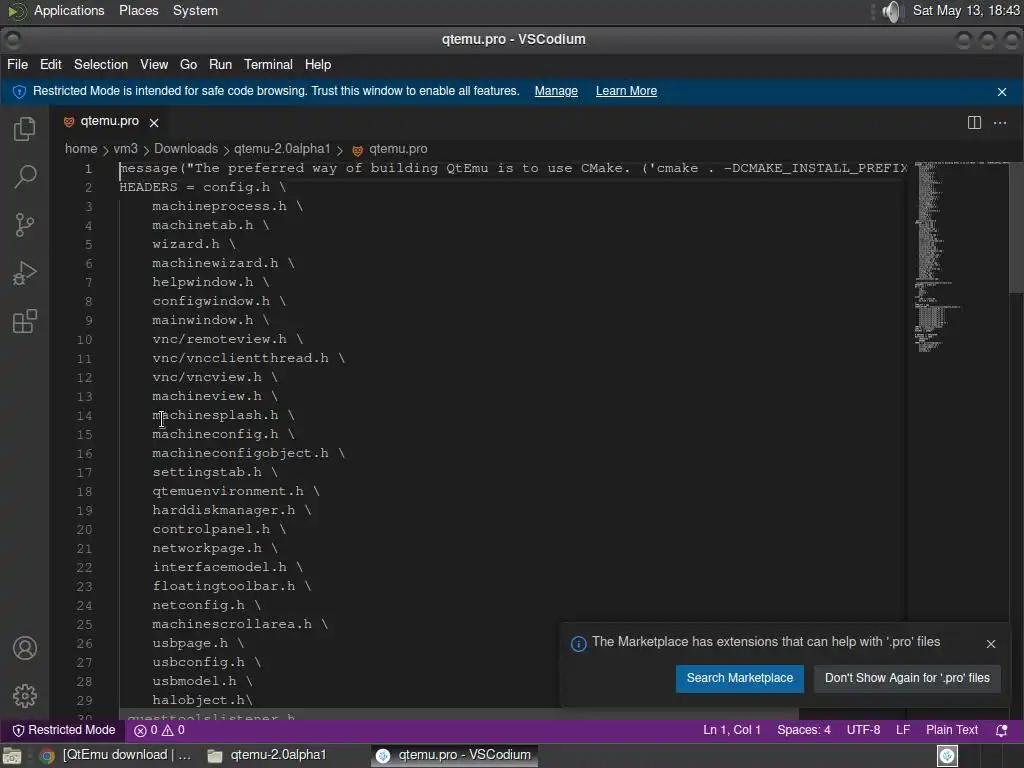Open the Run and Debug view

pos(25,273)
